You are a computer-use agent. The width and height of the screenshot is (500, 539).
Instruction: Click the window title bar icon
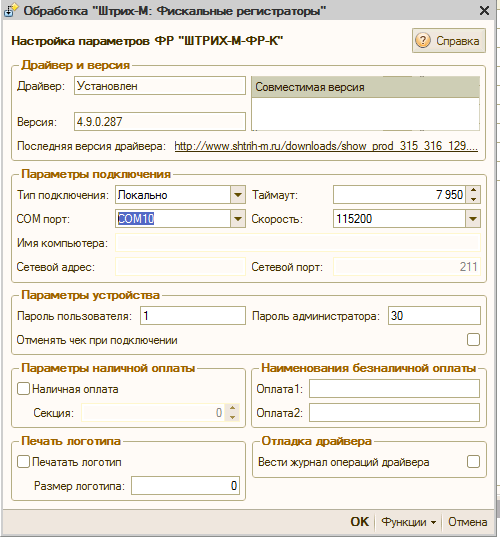click(x=10, y=10)
